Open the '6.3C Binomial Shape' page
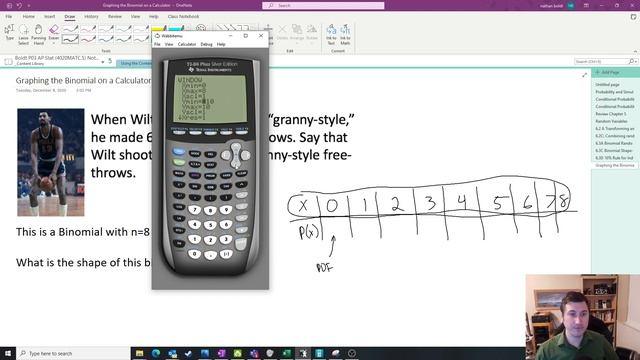This screenshot has width=640, height=360. 613,151
